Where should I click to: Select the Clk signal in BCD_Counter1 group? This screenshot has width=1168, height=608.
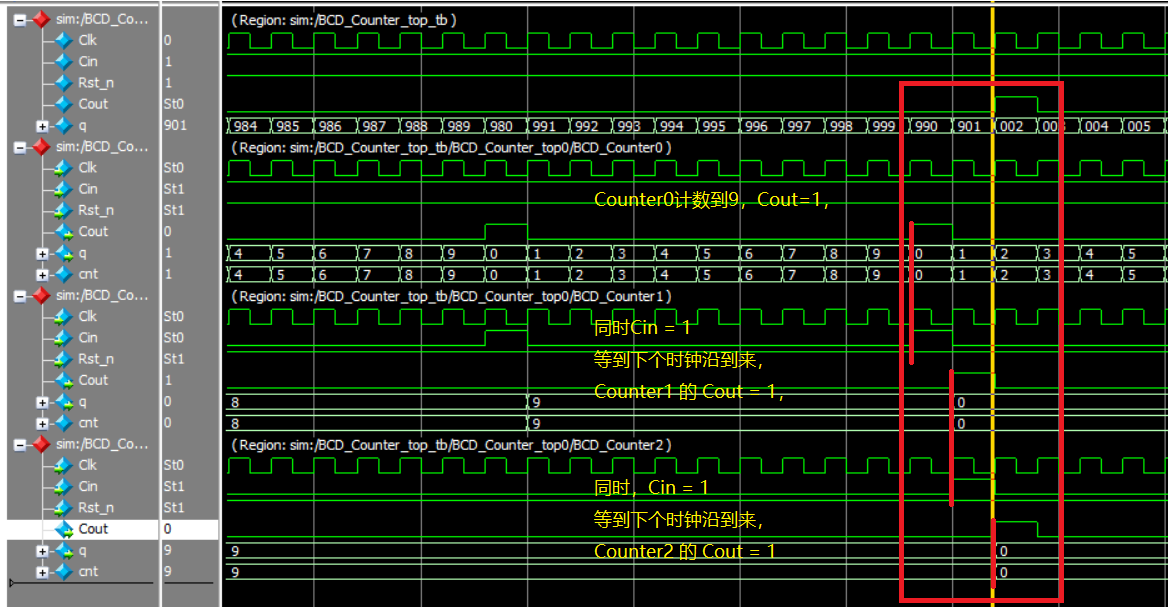pyautogui.click(x=88, y=317)
